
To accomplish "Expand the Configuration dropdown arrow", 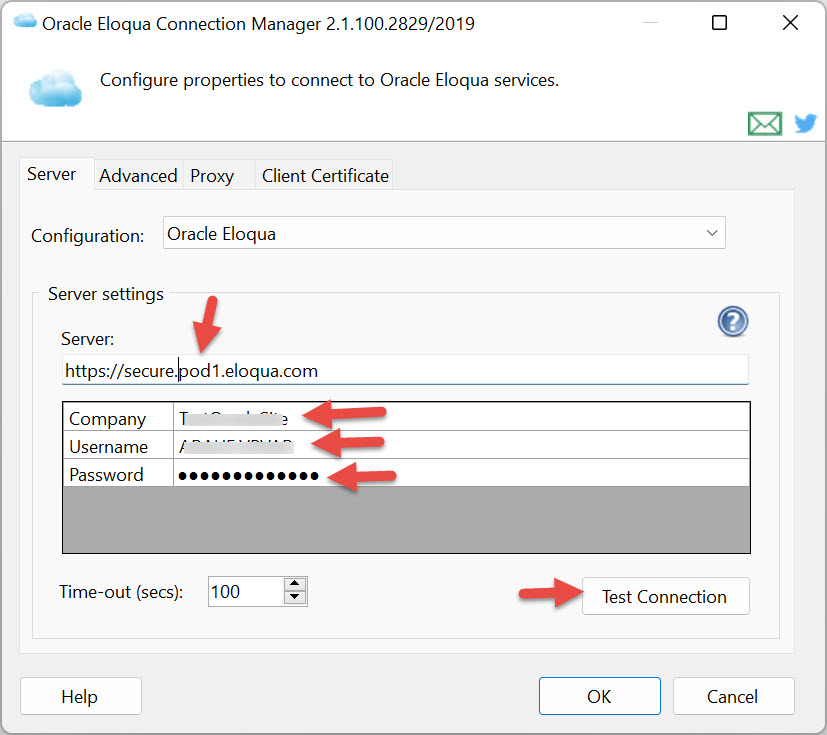I will pyautogui.click(x=711, y=233).
